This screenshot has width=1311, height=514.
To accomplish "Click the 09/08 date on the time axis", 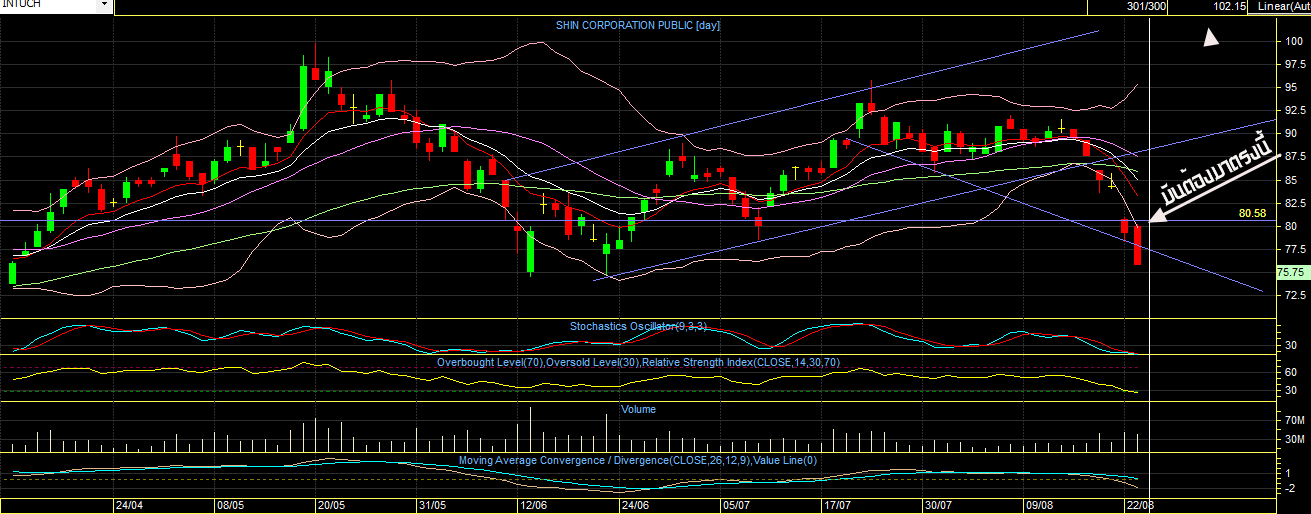I will click(1041, 505).
